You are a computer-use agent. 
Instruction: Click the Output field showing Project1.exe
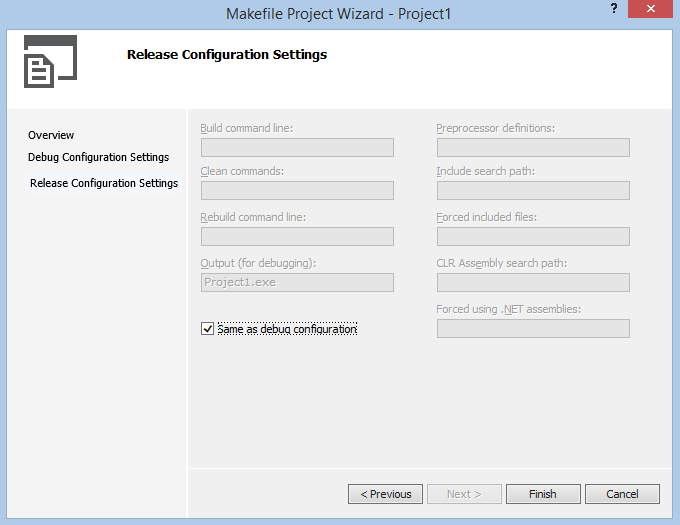point(297,283)
